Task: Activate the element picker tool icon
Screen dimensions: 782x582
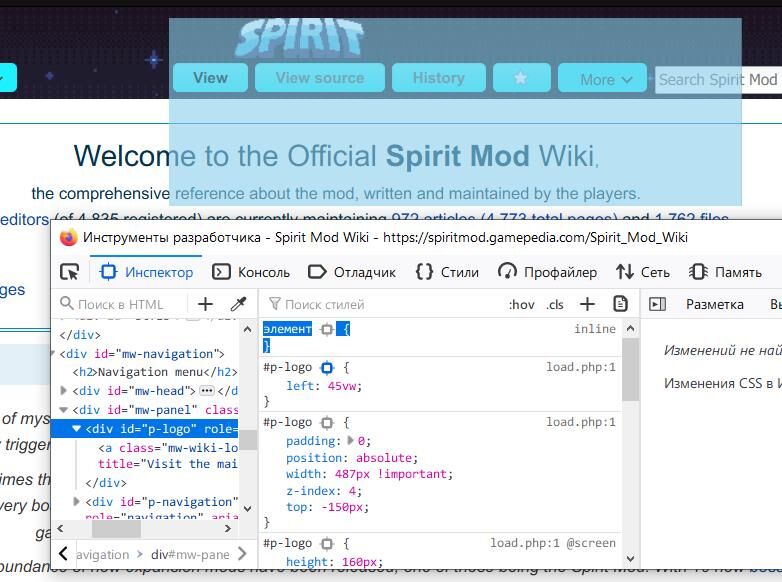Action: coord(69,272)
